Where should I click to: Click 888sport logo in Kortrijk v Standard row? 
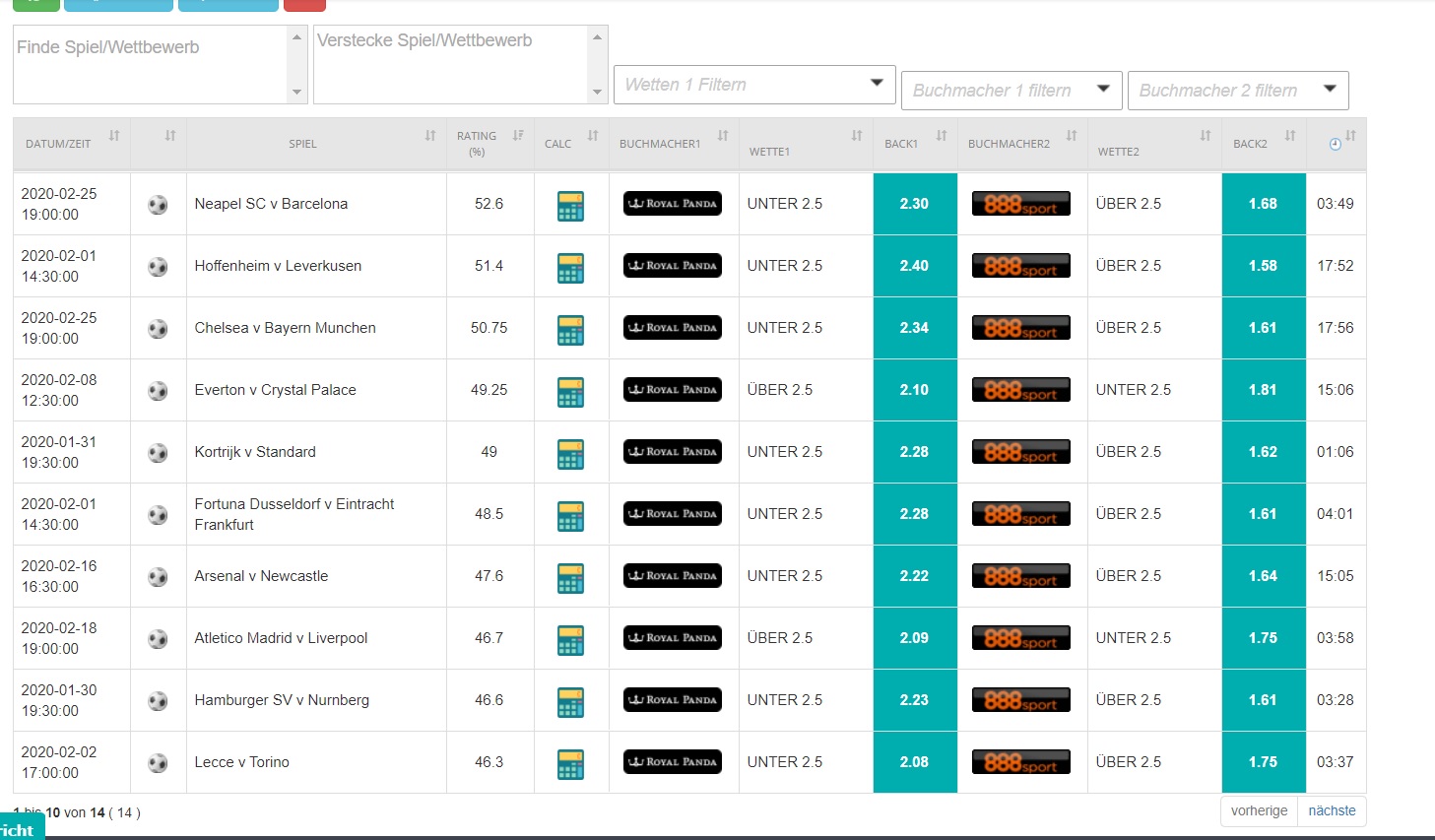[1021, 452]
